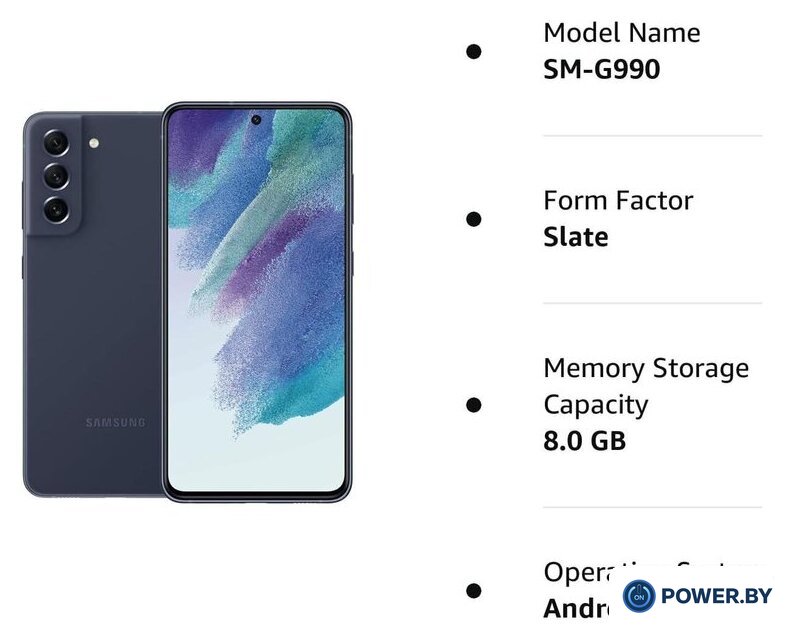Click the bullet beside Model Name

(474, 51)
